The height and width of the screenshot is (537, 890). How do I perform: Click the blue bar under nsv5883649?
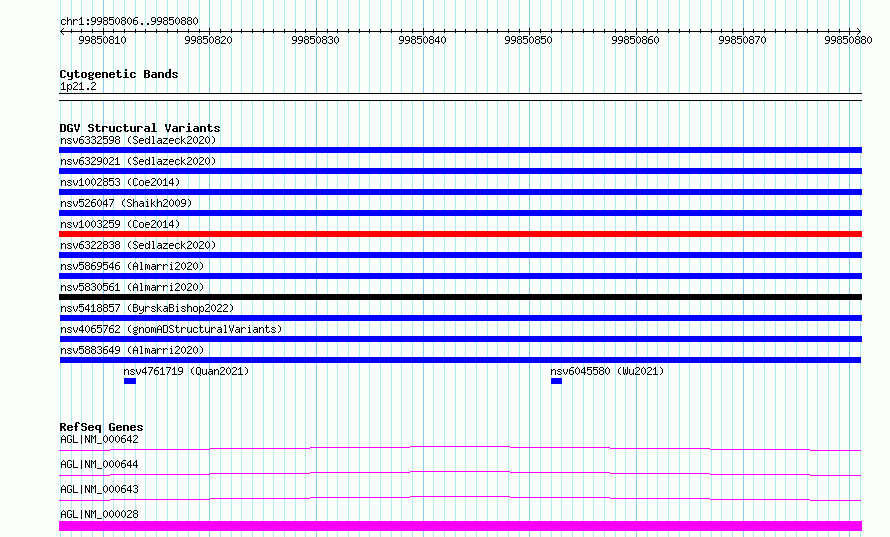click(460, 360)
